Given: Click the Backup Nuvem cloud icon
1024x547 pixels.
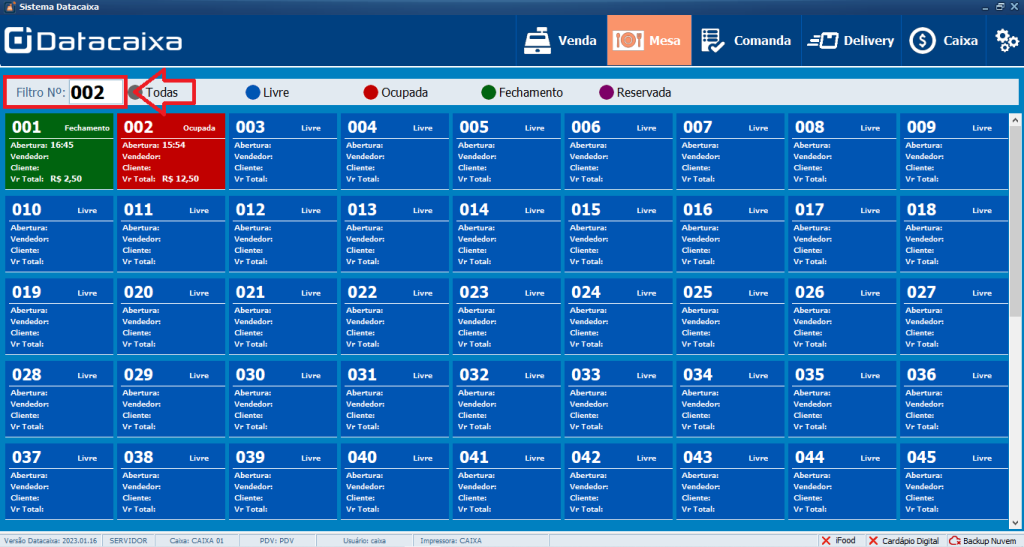Looking at the screenshot, I should pos(955,540).
